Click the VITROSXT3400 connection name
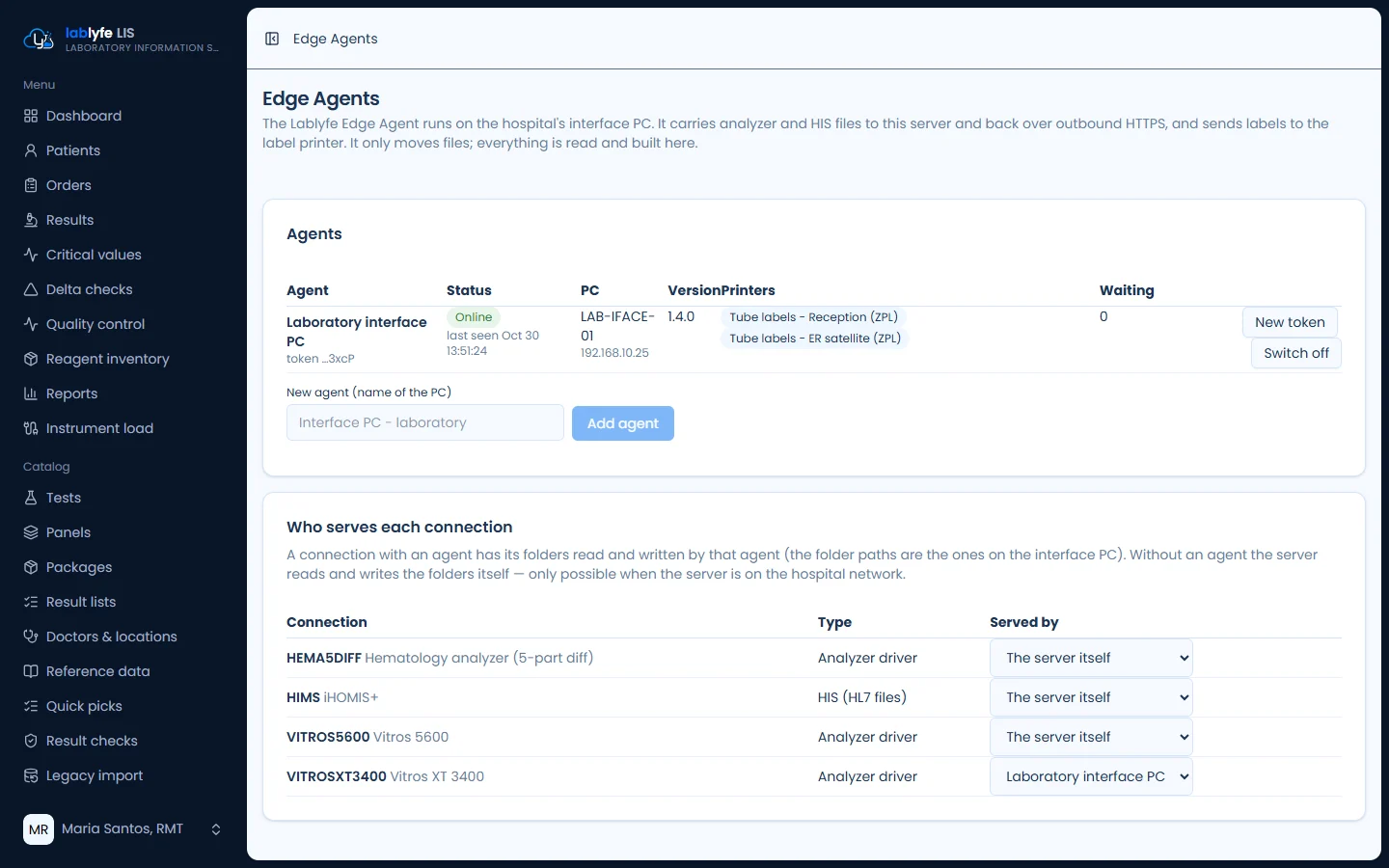This screenshot has width=1389, height=868. point(337,776)
